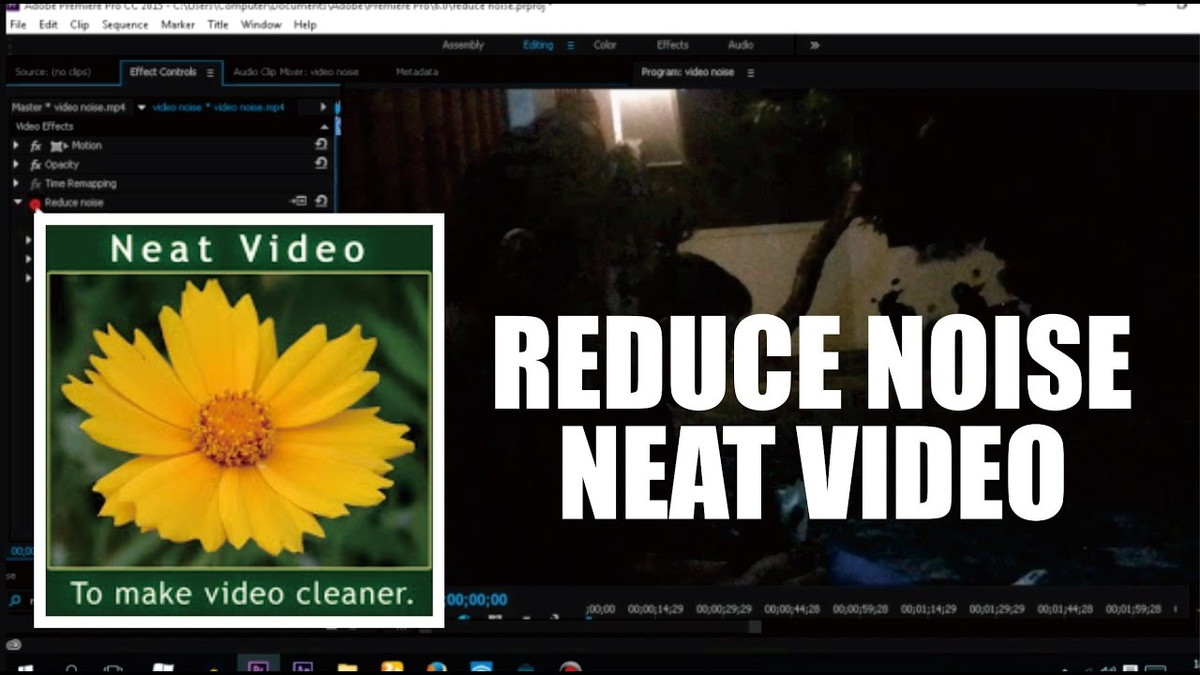The height and width of the screenshot is (675, 1200).
Task: Switch to the Audio workspace
Action: pyautogui.click(x=741, y=45)
